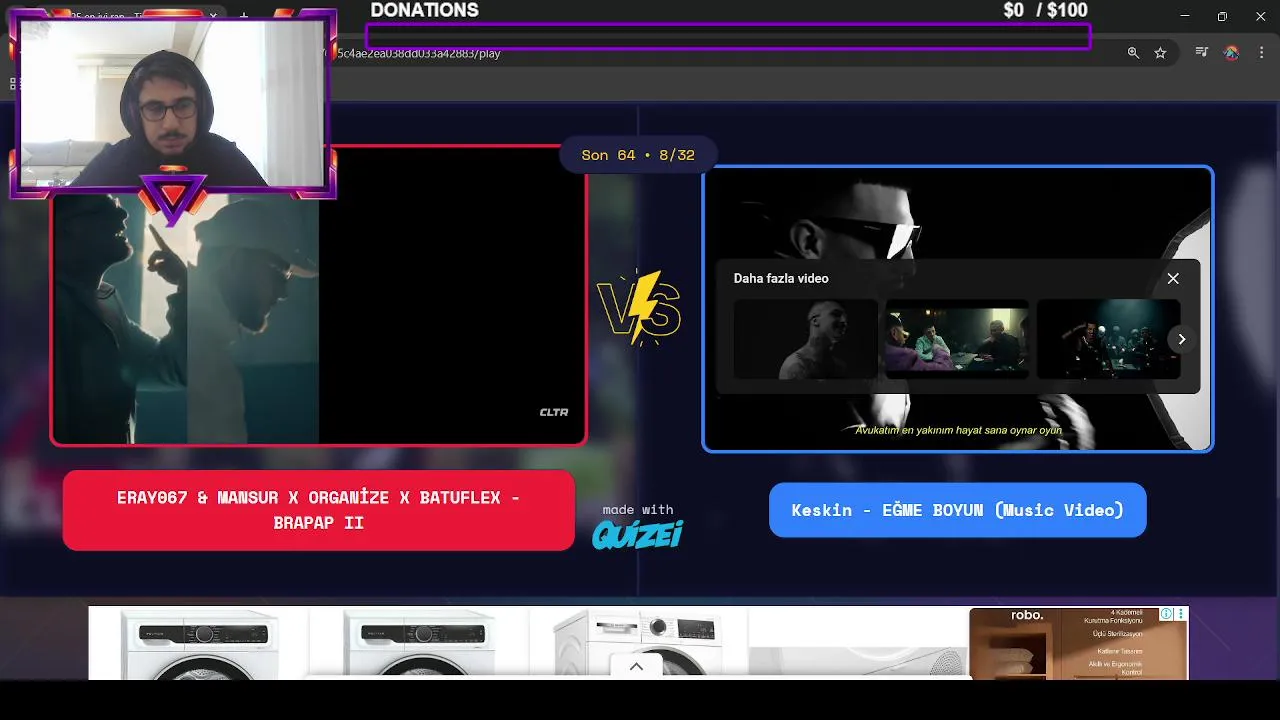Open the ad options three-dot icon
The image size is (1280, 720).
coord(1181,614)
